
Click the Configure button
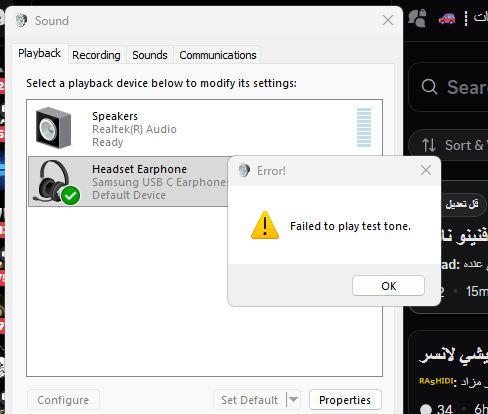(x=63, y=400)
